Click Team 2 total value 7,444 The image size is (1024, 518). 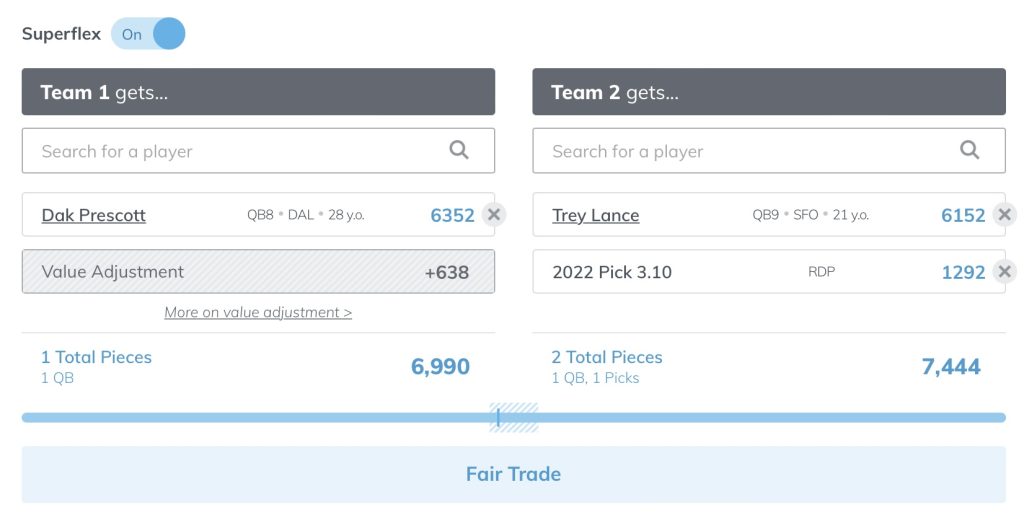951,366
